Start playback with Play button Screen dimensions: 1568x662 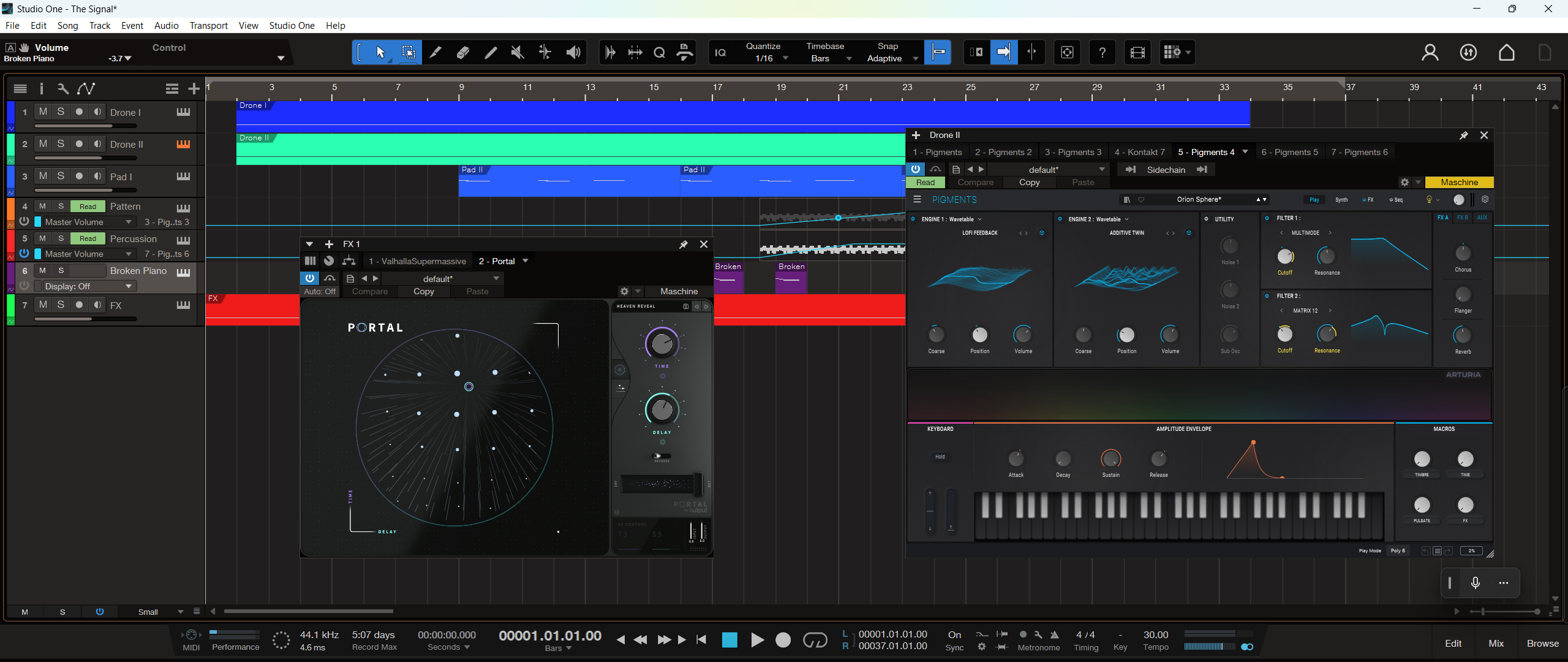pos(757,641)
